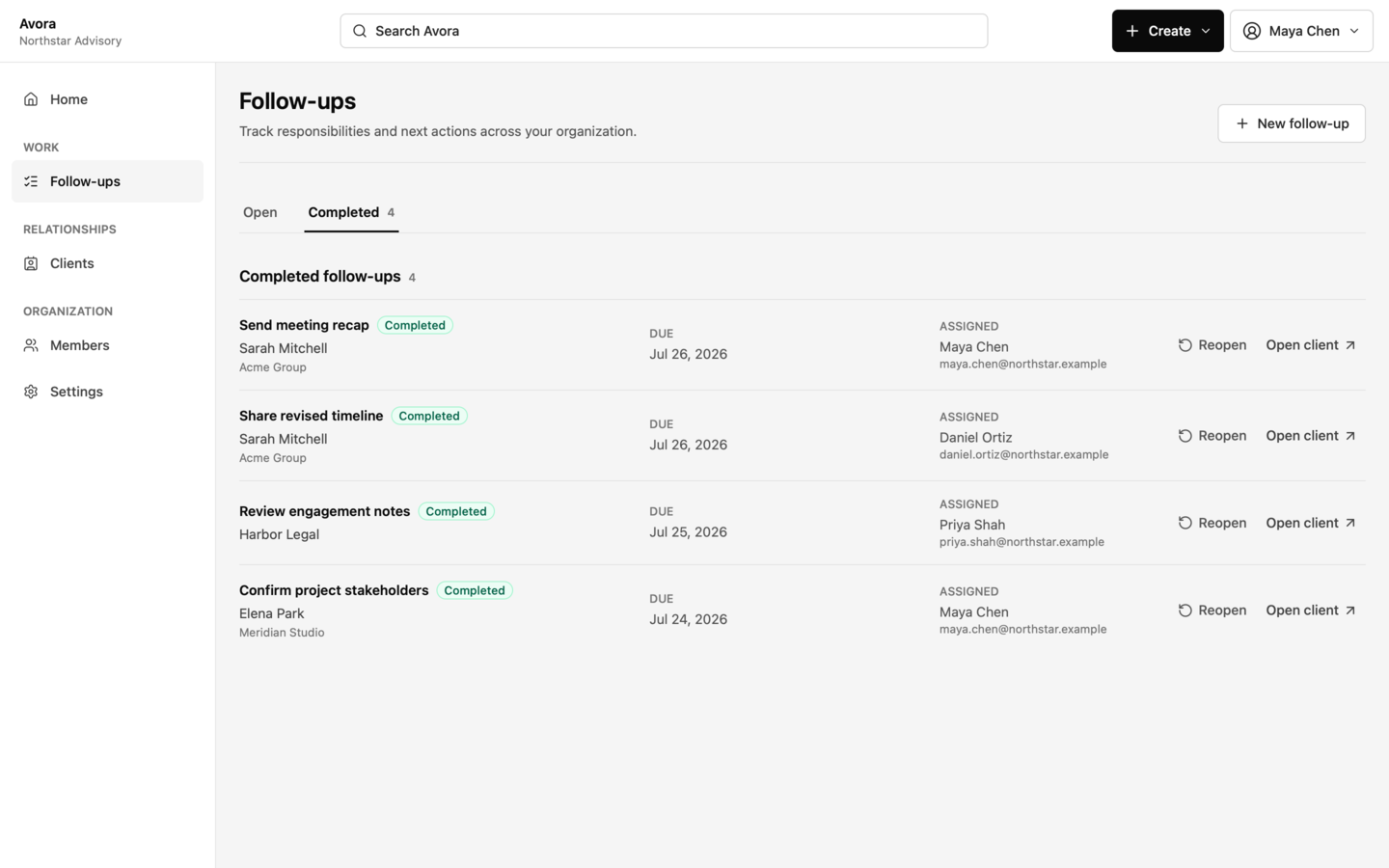The width and height of the screenshot is (1389, 868).
Task: Click the New follow-up button
Action: coord(1292,123)
